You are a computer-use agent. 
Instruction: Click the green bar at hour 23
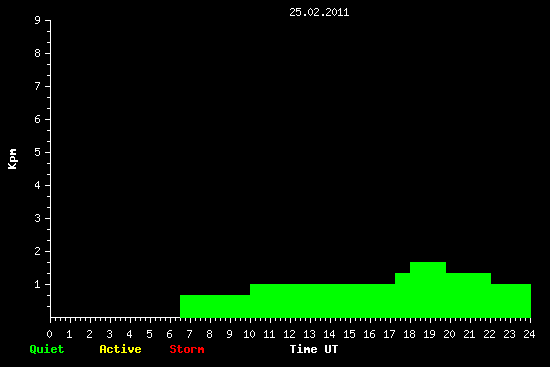[511, 301]
